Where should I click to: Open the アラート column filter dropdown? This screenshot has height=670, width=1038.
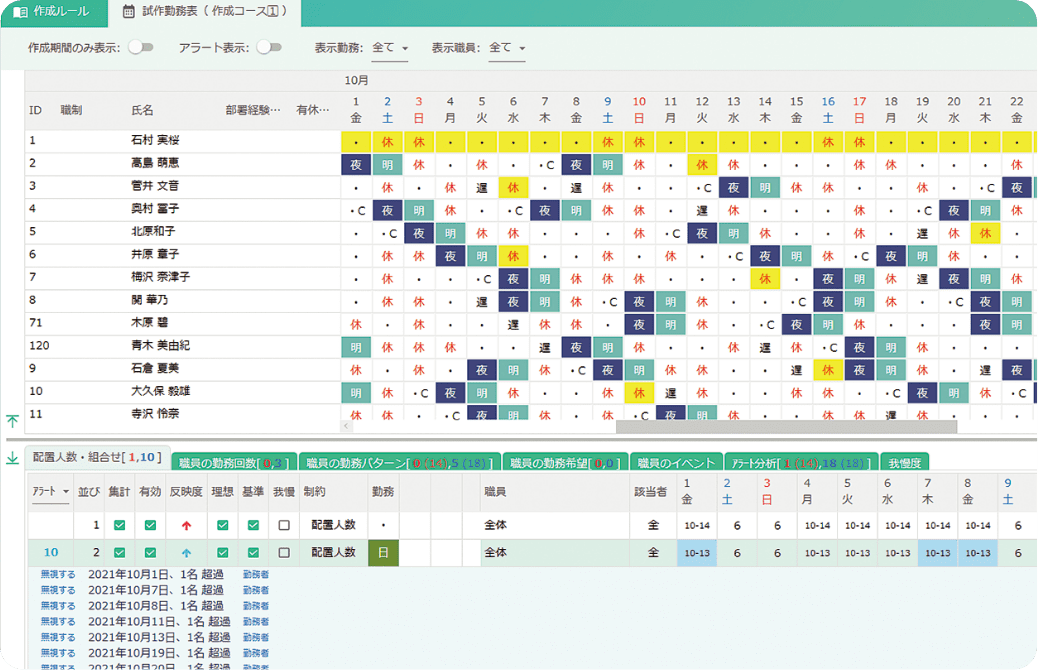(51, 492)
